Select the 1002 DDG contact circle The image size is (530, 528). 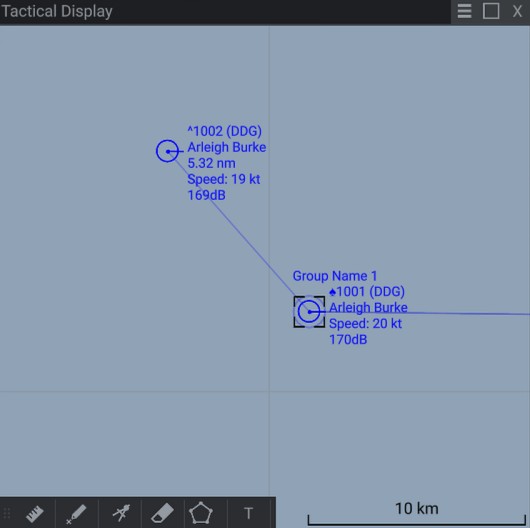point(168,151)
